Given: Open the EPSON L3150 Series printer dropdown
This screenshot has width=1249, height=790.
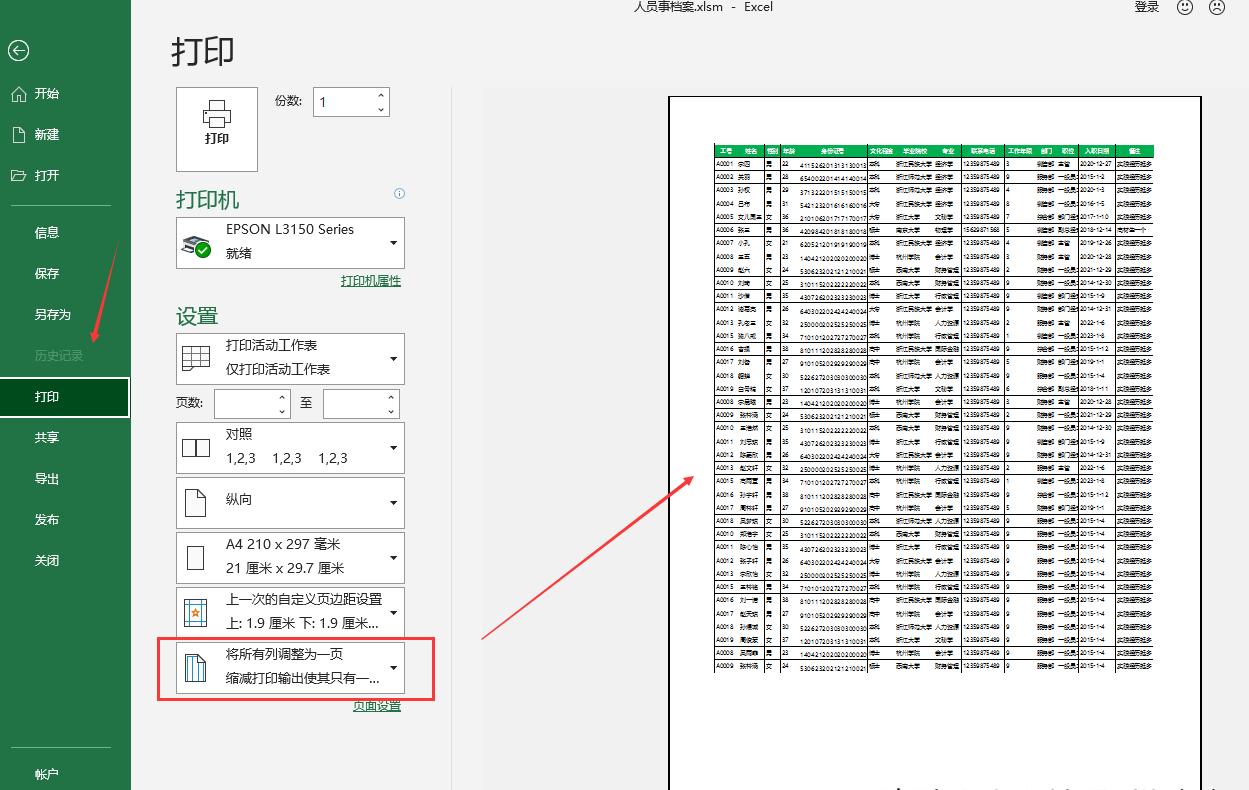Looking at the screenshot, I should [291, 242].
